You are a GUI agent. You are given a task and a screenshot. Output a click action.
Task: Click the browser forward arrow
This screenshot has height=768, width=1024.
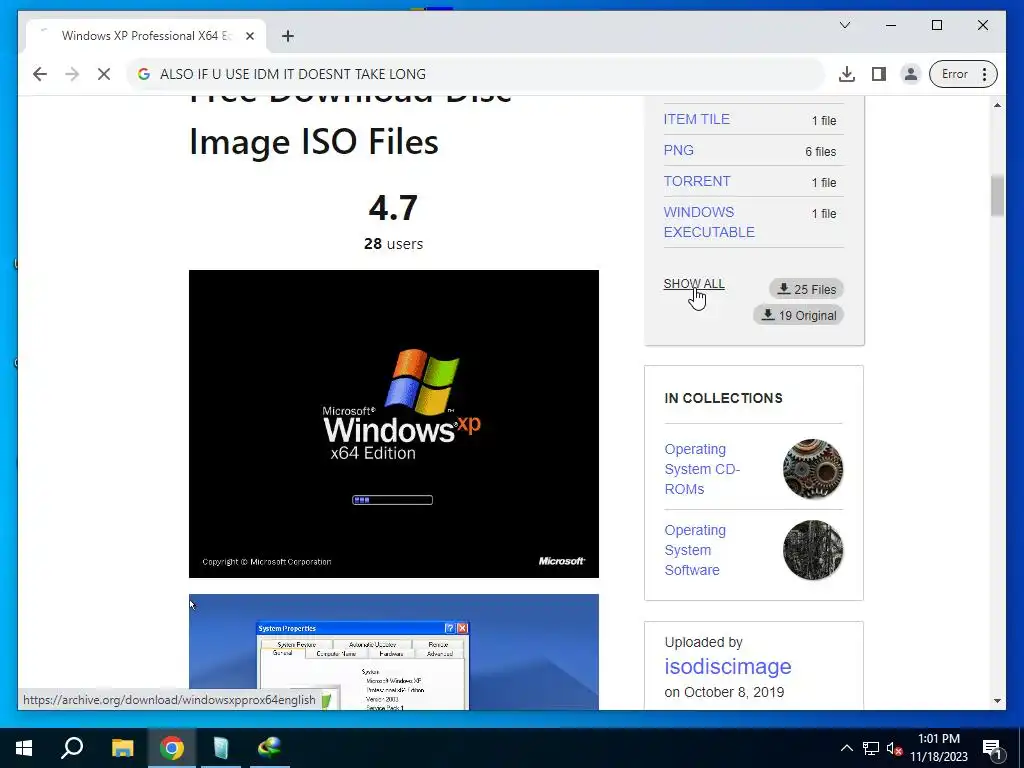click(72, 74)
